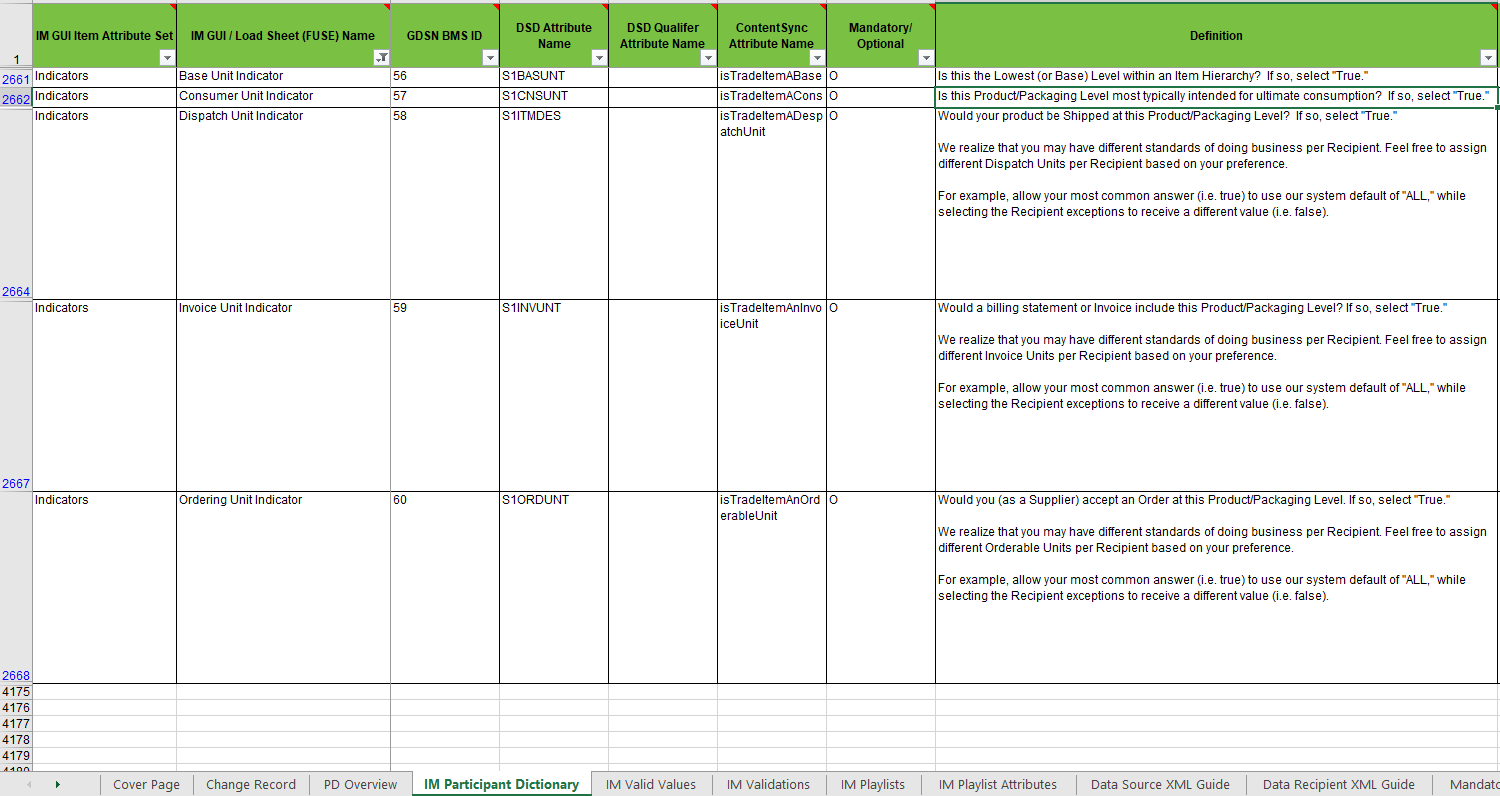The height and width of the screenshot is (796, 1500).
Task: Open the Change Record sheet tab
Action: point(251,784)
